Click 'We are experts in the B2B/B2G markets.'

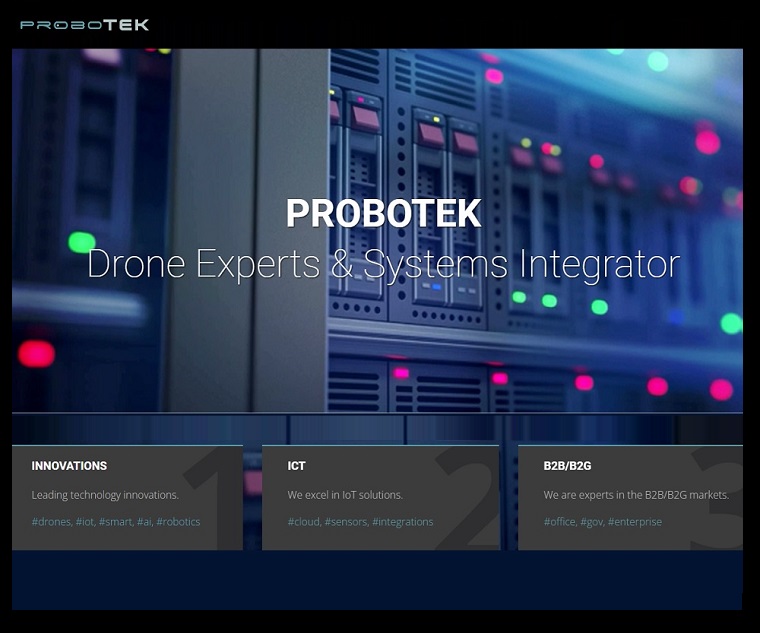(x=636, y=495)
